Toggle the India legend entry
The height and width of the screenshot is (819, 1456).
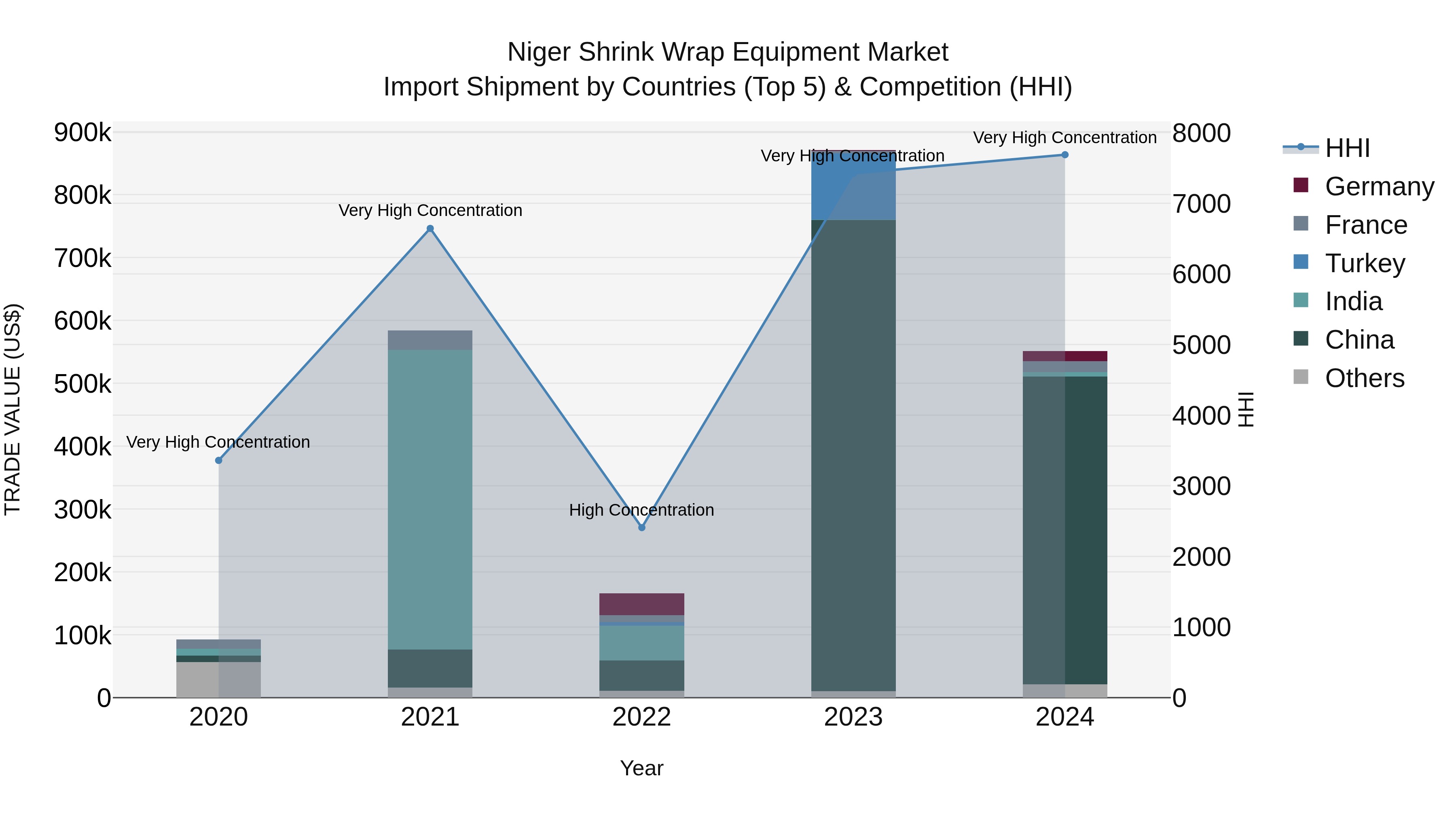[1337, 301]
